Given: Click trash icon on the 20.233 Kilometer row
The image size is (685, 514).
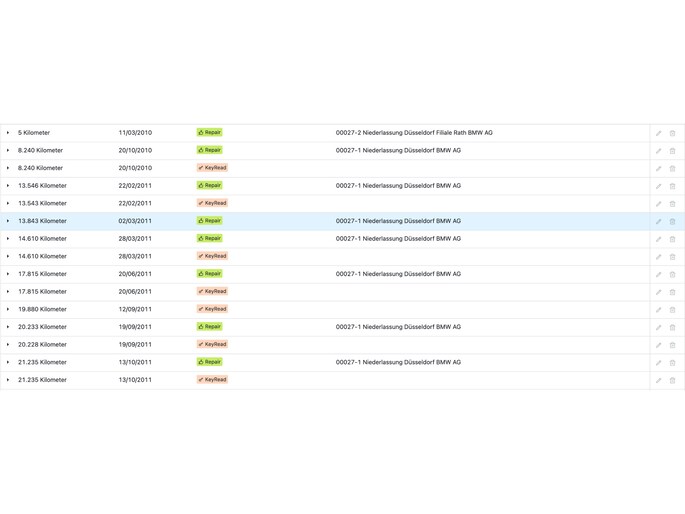Looking at the screenshot, I should pyautogui.click(x=672, y=327).
